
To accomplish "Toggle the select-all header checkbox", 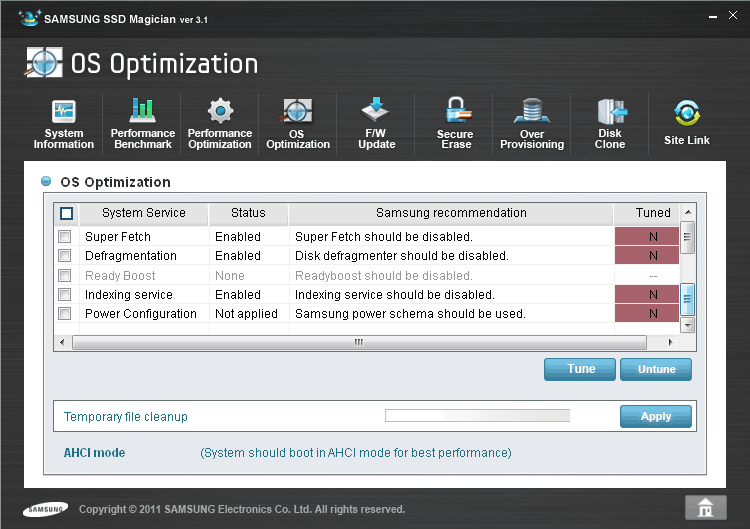I will click(x=66, y=213).
